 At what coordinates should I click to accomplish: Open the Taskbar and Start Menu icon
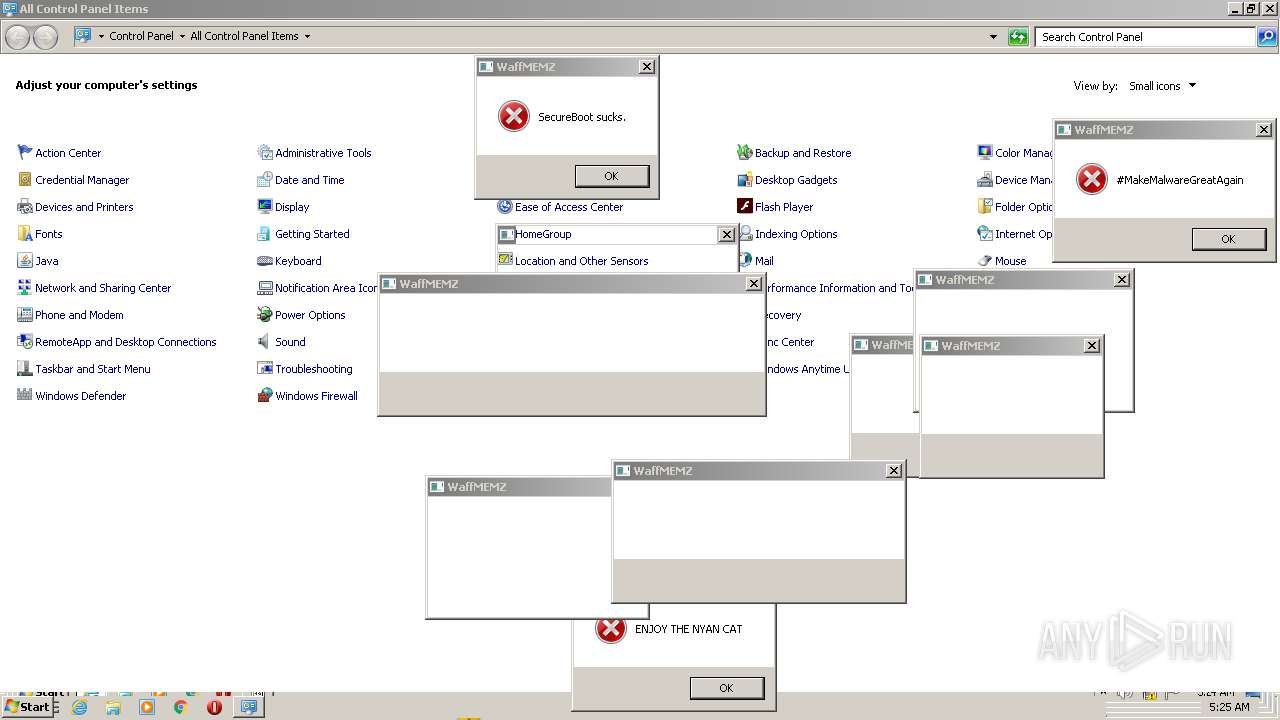point(25,369)
